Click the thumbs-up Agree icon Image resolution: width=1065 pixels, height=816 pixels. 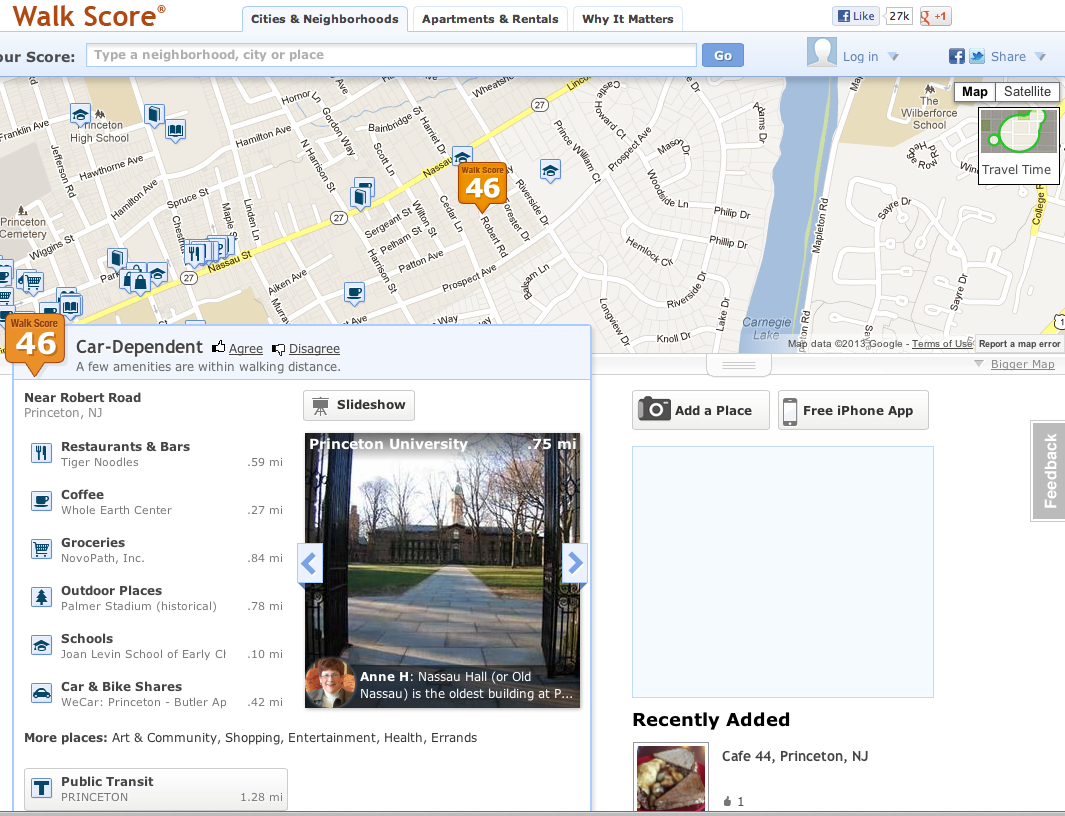coord(219,348)
